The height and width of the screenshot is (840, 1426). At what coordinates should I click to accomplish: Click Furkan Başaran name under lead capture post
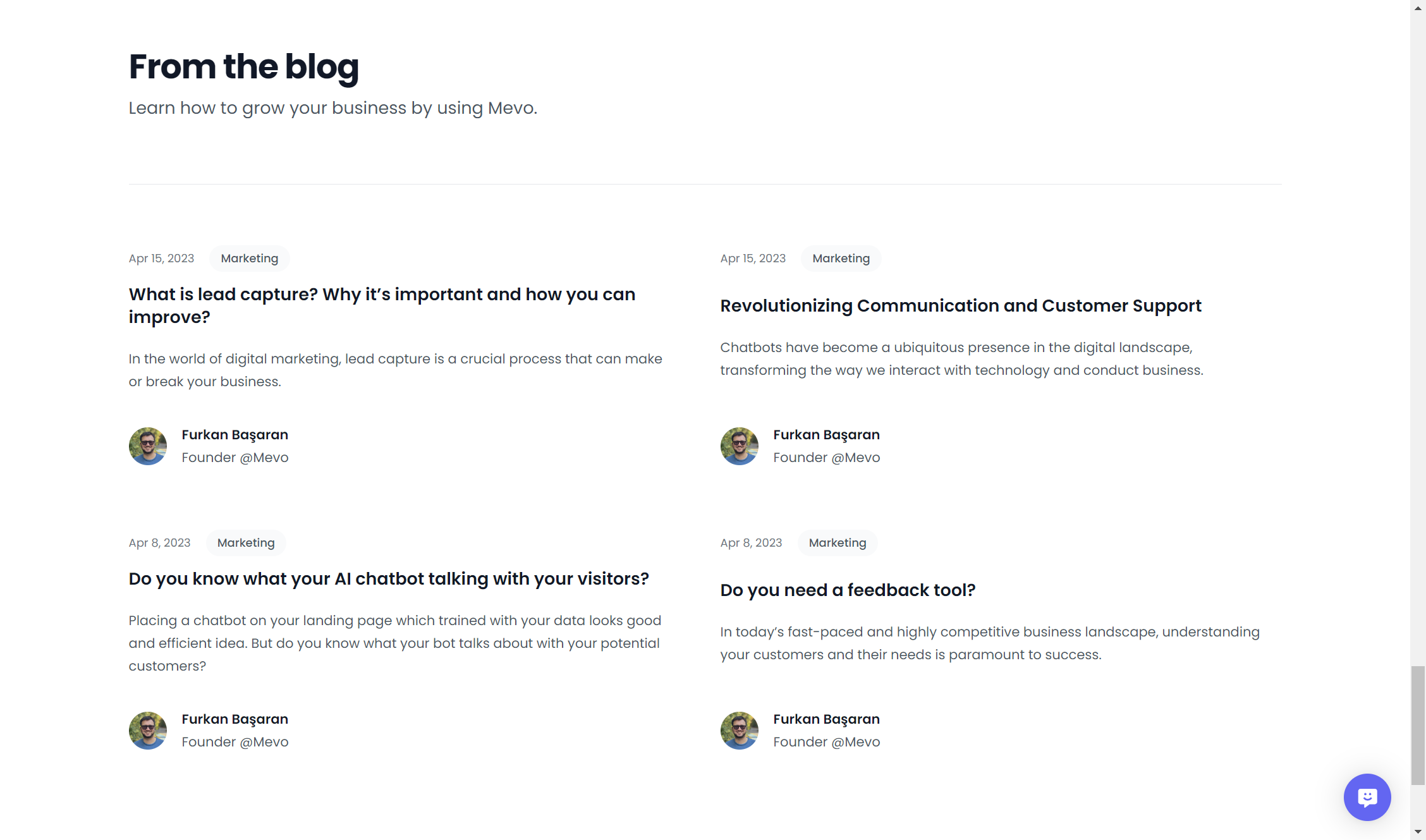pyautogui.click(x=235, y=435)
